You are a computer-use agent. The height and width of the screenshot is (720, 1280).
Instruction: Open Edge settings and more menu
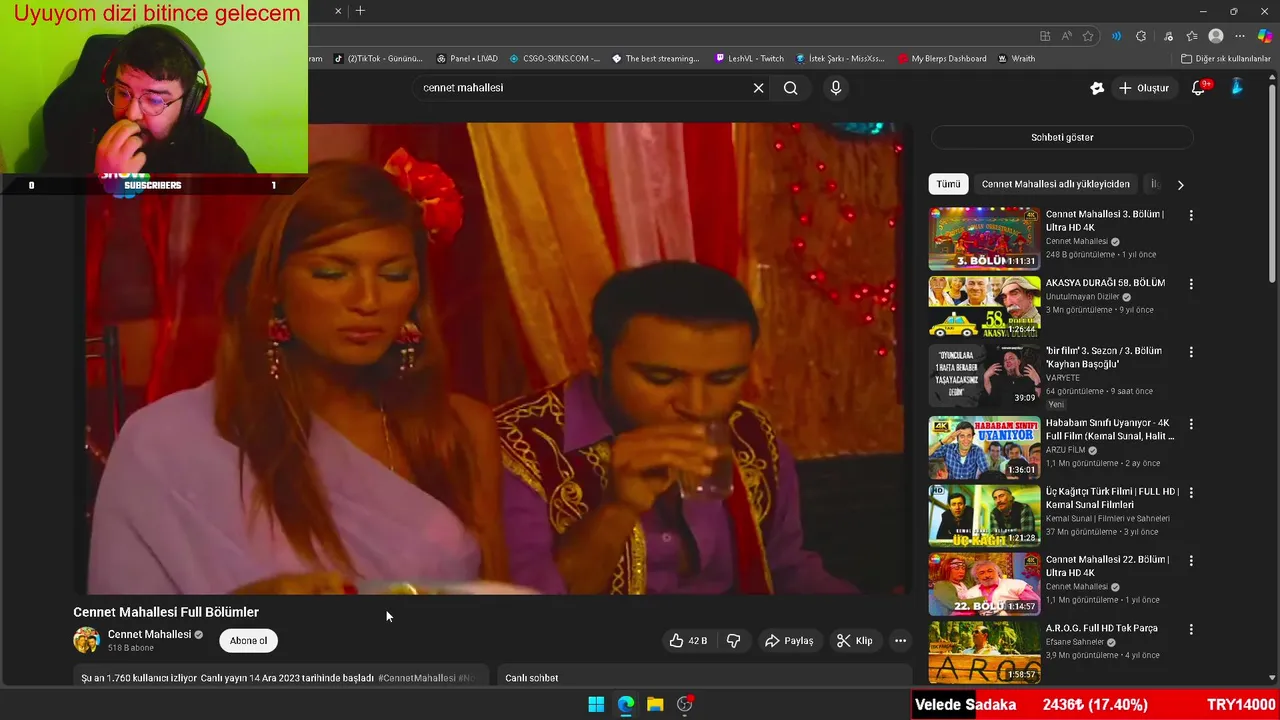click(x=1241, y=36)
